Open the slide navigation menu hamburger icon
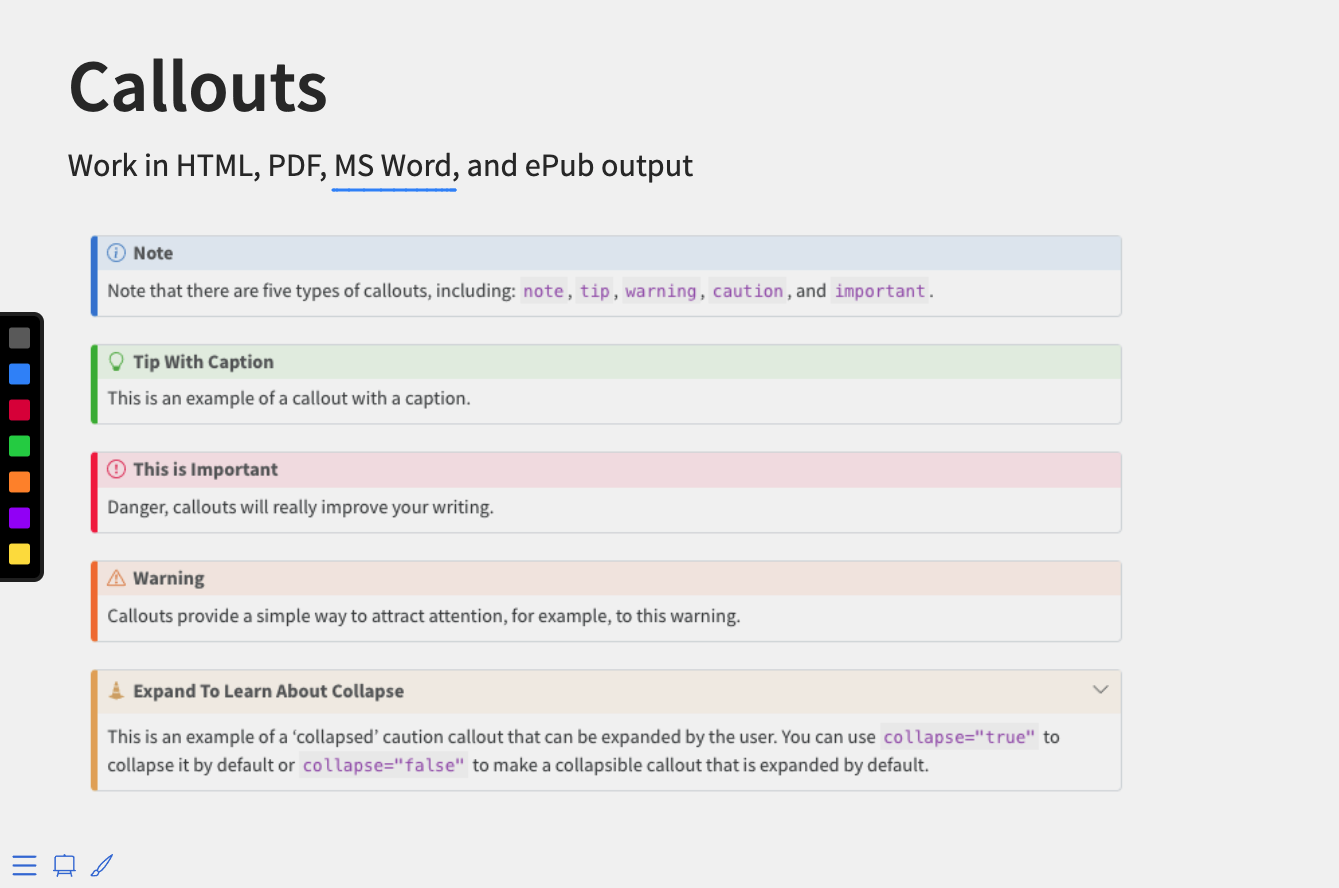The width and height of the screenshot is (1339, 888). [x=24, y=865]
